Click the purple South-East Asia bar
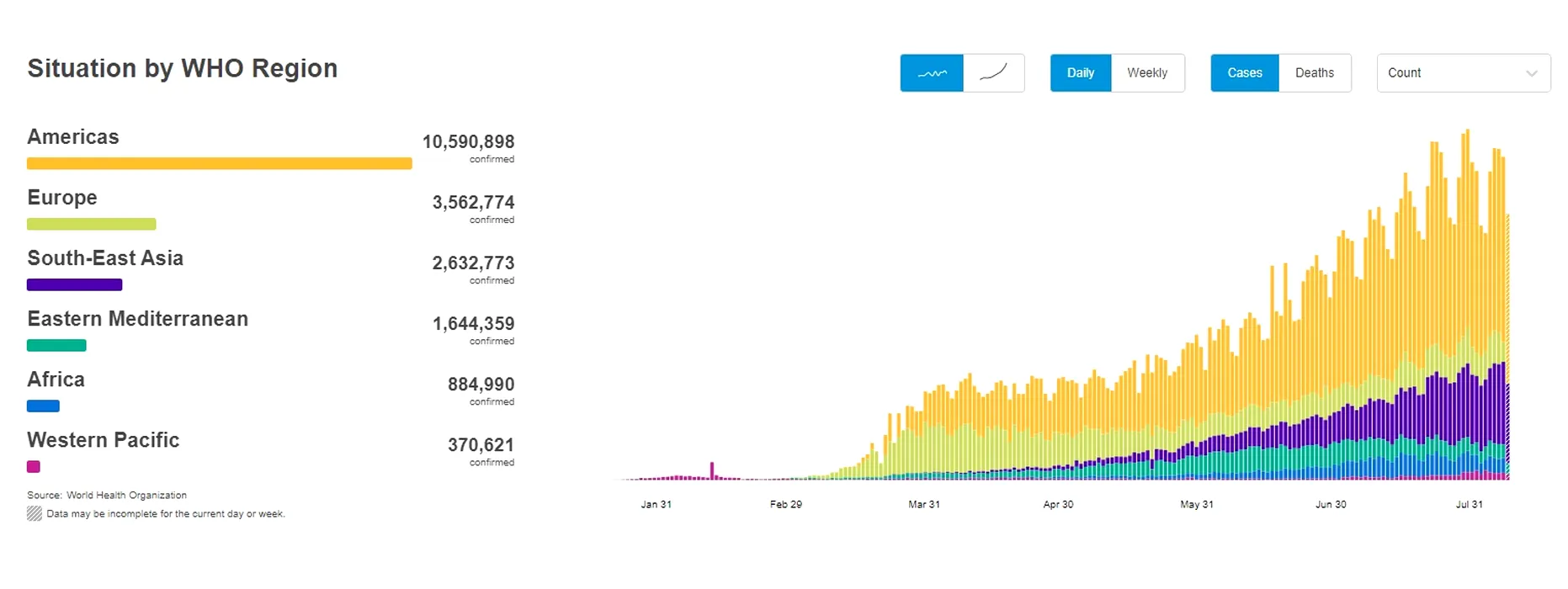This screenshot has height=589, width=1568. tap(74, 284)
